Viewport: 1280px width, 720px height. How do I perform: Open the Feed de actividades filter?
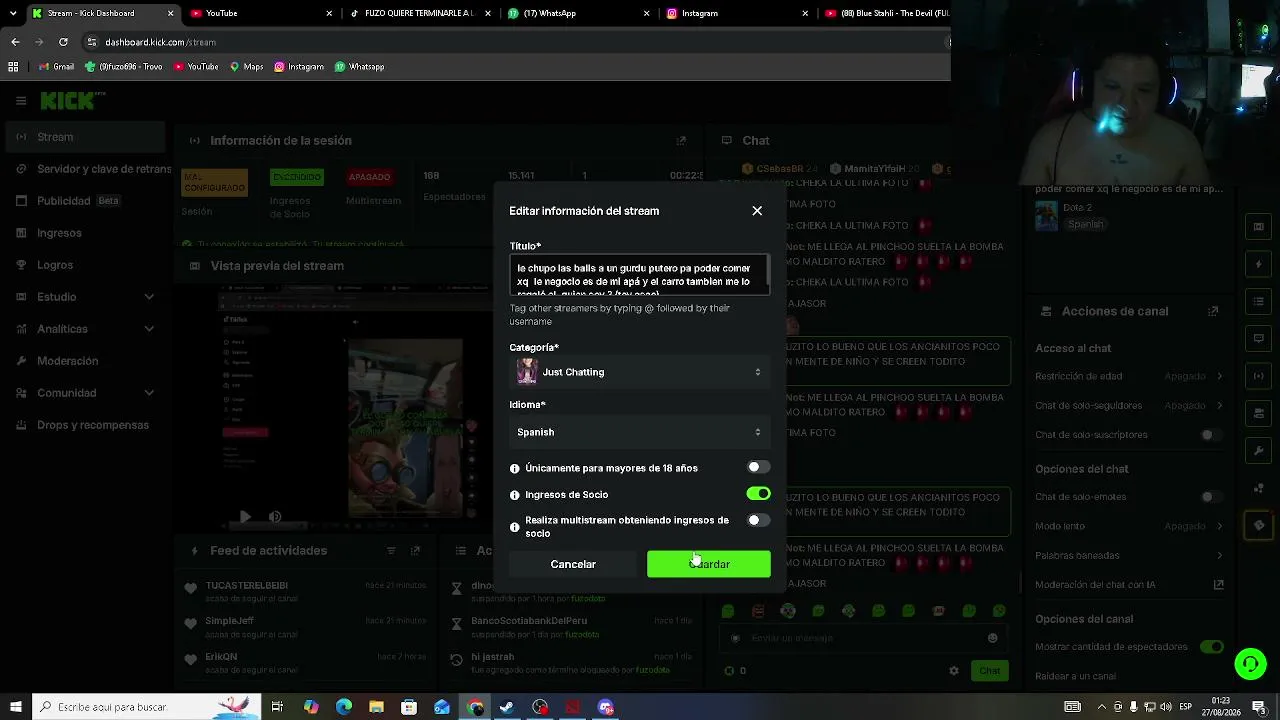pyautogui.click(x=391, y=551)
